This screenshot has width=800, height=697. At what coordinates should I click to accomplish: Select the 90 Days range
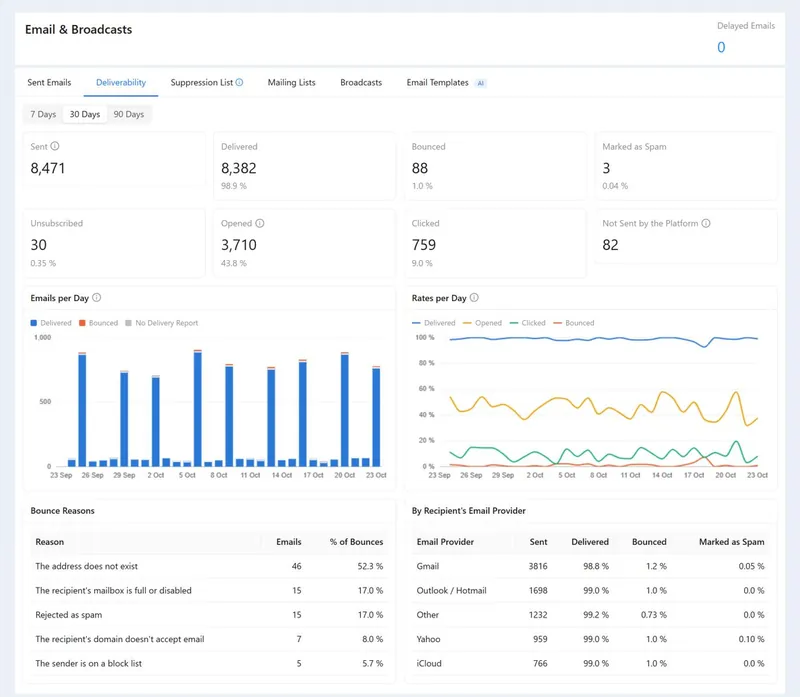pos(129,114)
